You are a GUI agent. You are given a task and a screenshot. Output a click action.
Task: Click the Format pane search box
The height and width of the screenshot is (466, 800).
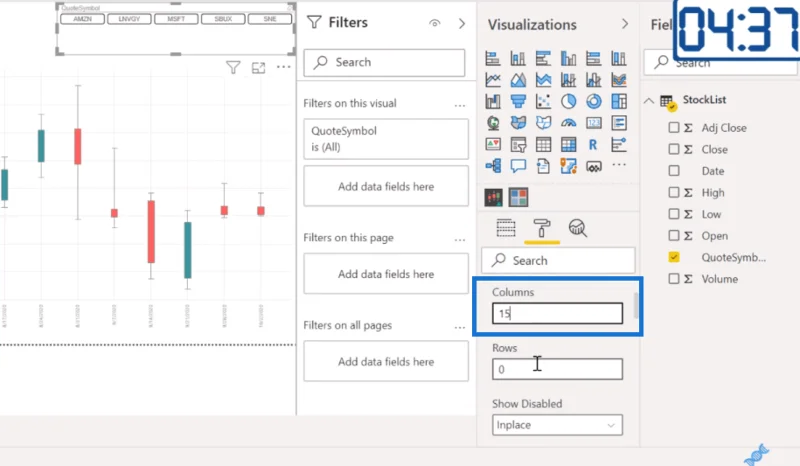(558, 260)
